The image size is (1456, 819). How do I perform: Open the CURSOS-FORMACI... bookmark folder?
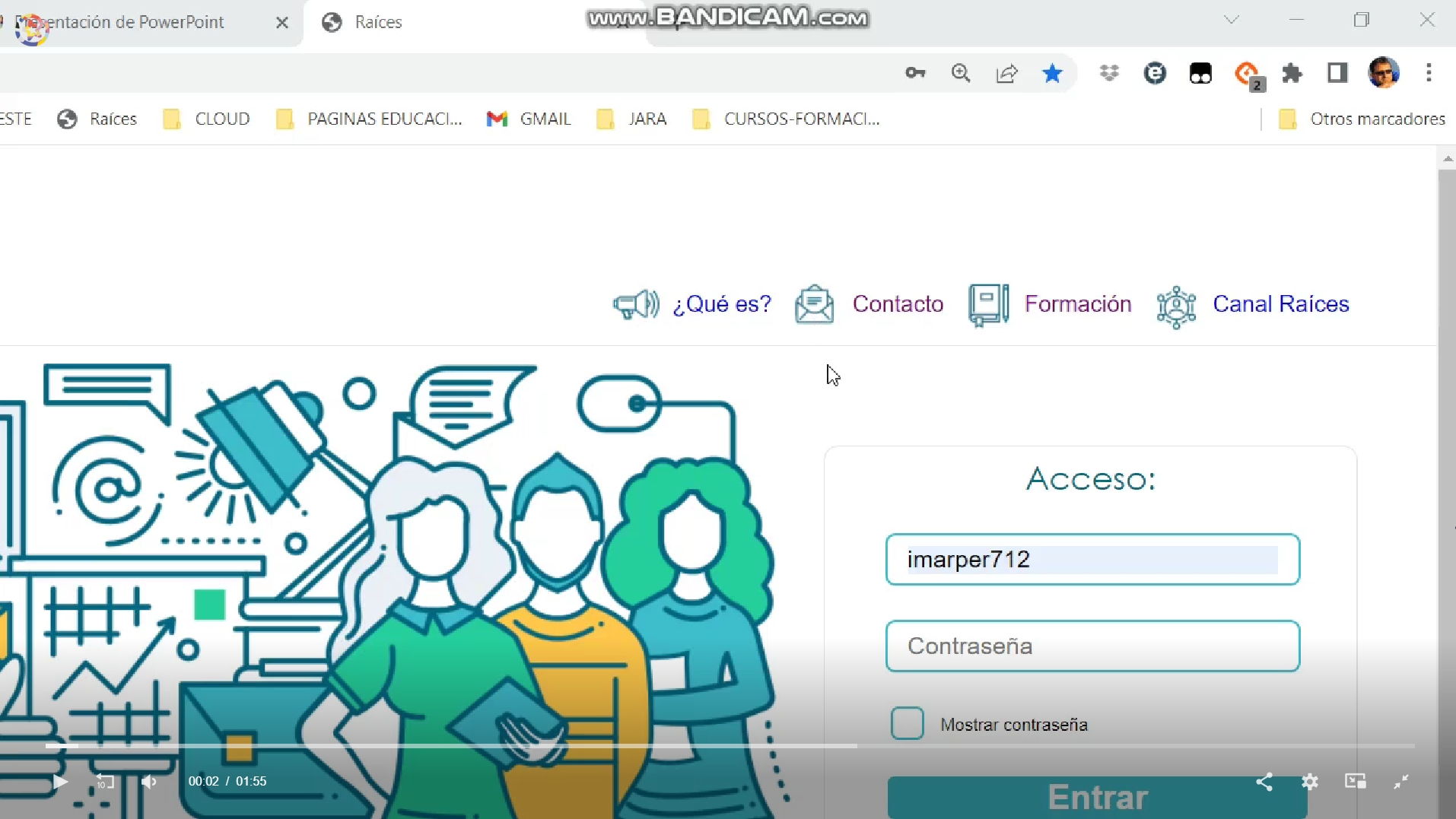click(787, 119)
